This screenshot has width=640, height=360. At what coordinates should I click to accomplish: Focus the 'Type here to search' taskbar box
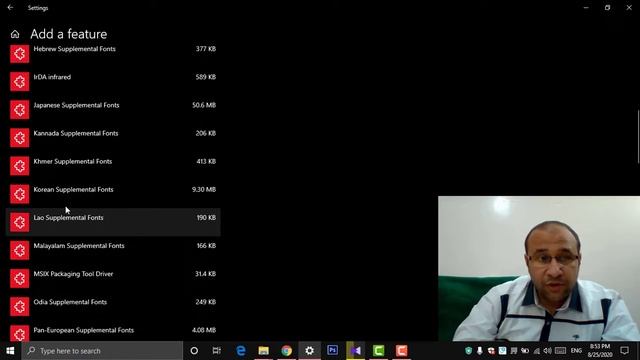point(102,351)
